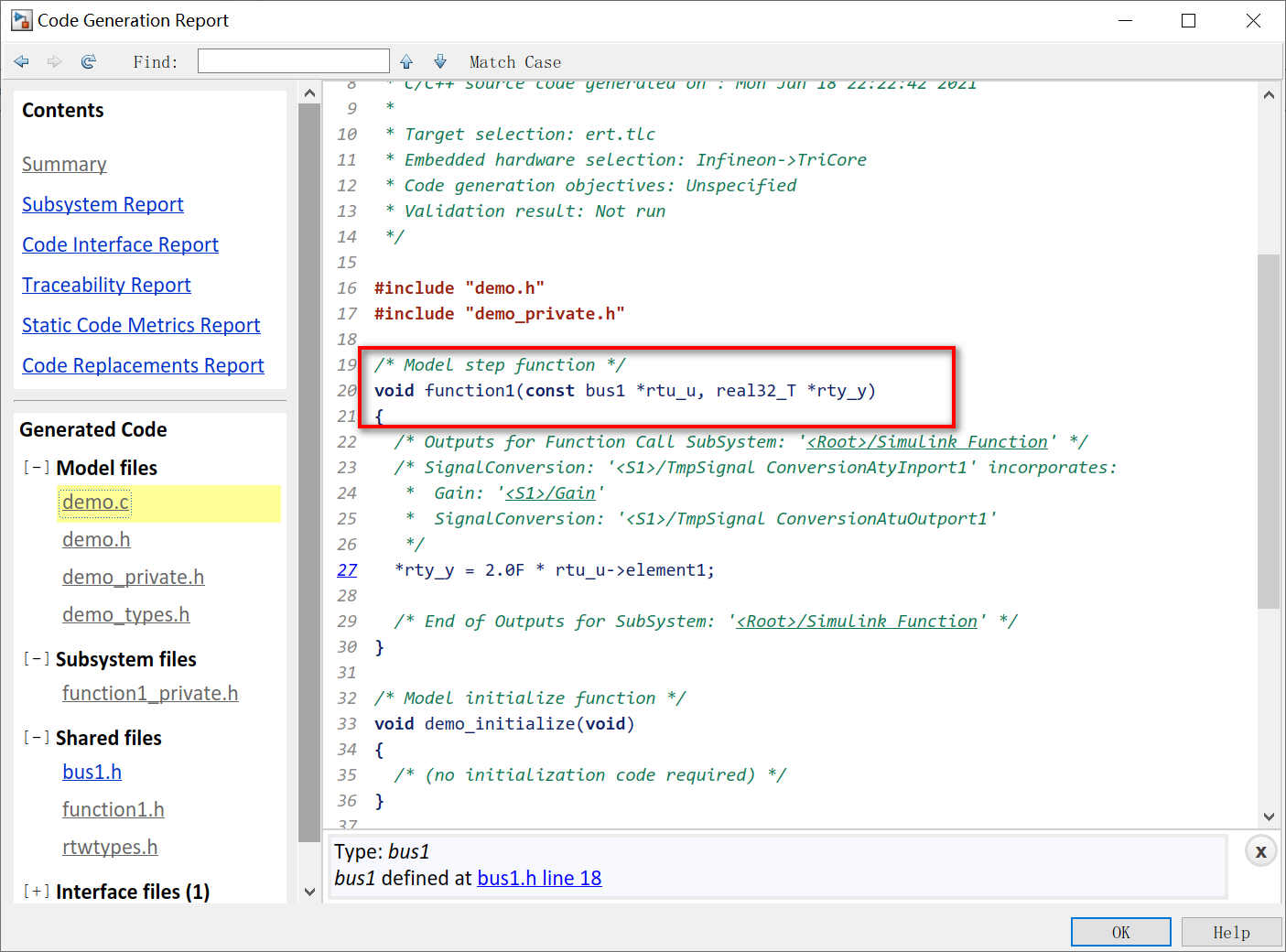Collapse the Shared files group
1286x952 pixels.
click(37, 738)
